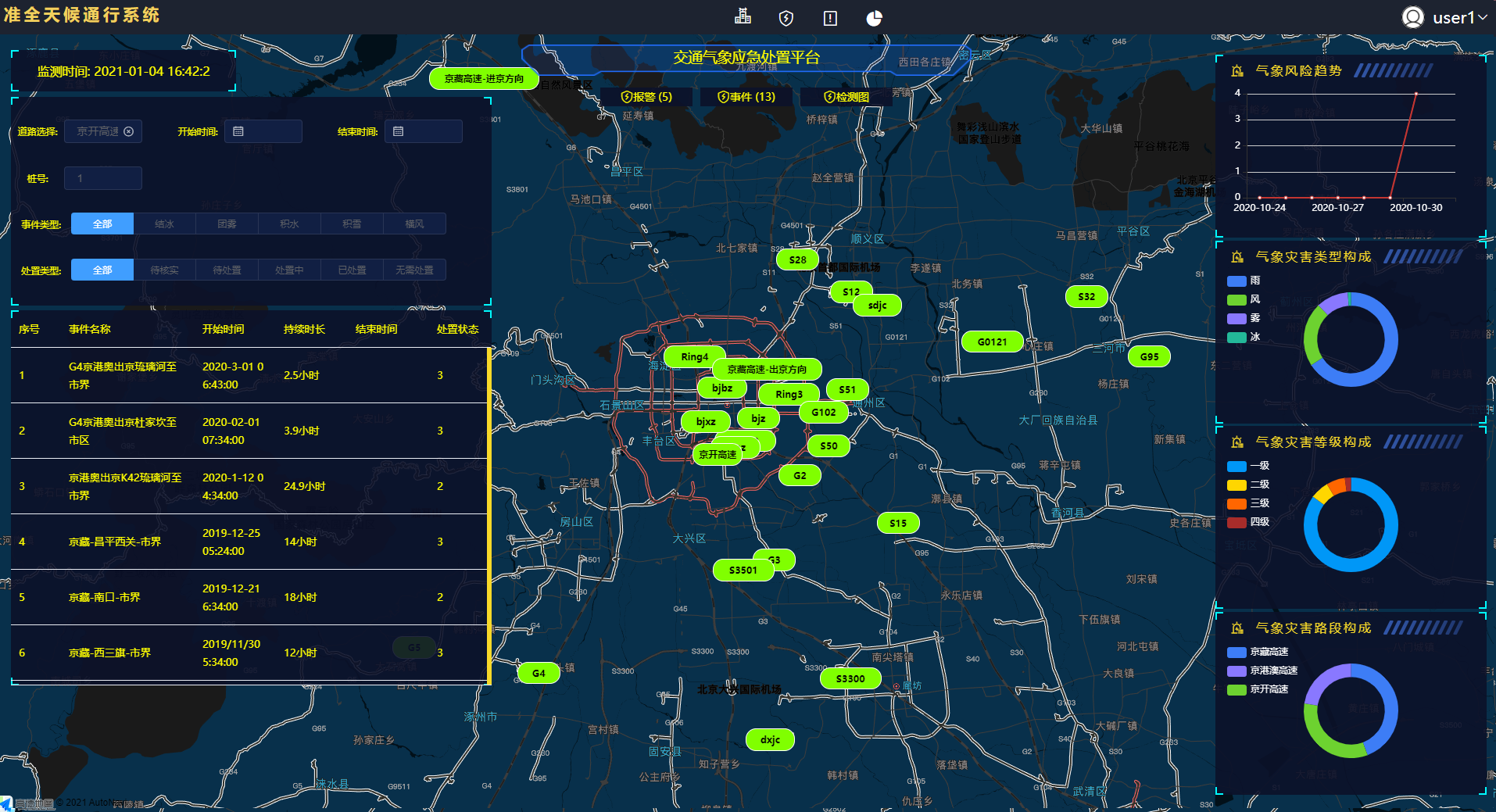The image size is (1496, 812).
Task: Click the end time calendar icon
Action: click(x=399, y=131)
